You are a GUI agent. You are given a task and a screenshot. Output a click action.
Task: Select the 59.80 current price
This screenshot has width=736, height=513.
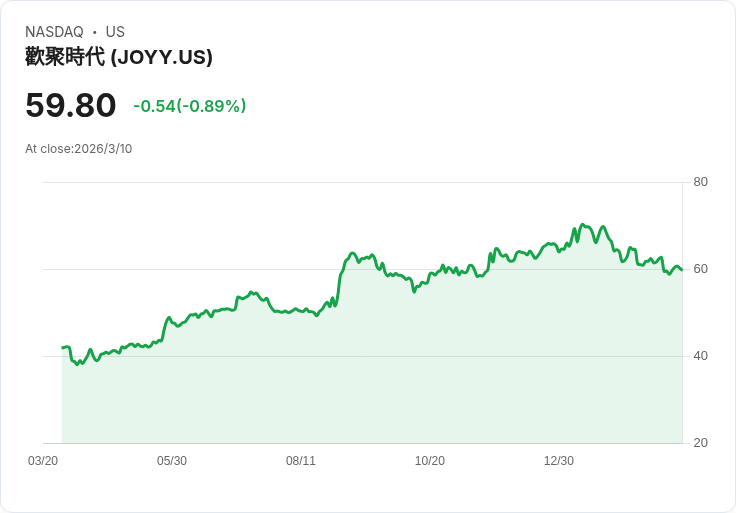click(x=70, y=105)
